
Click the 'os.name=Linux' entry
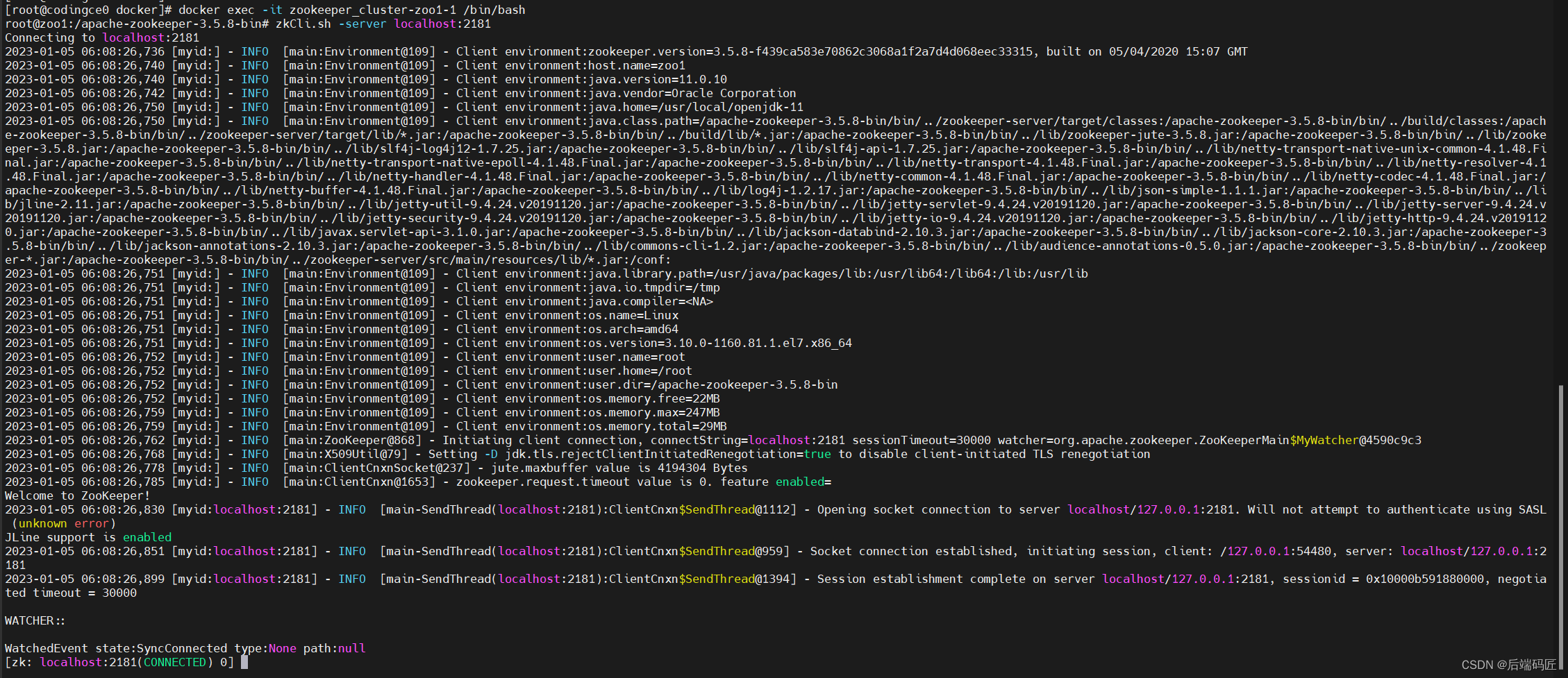tap(633, 315)
